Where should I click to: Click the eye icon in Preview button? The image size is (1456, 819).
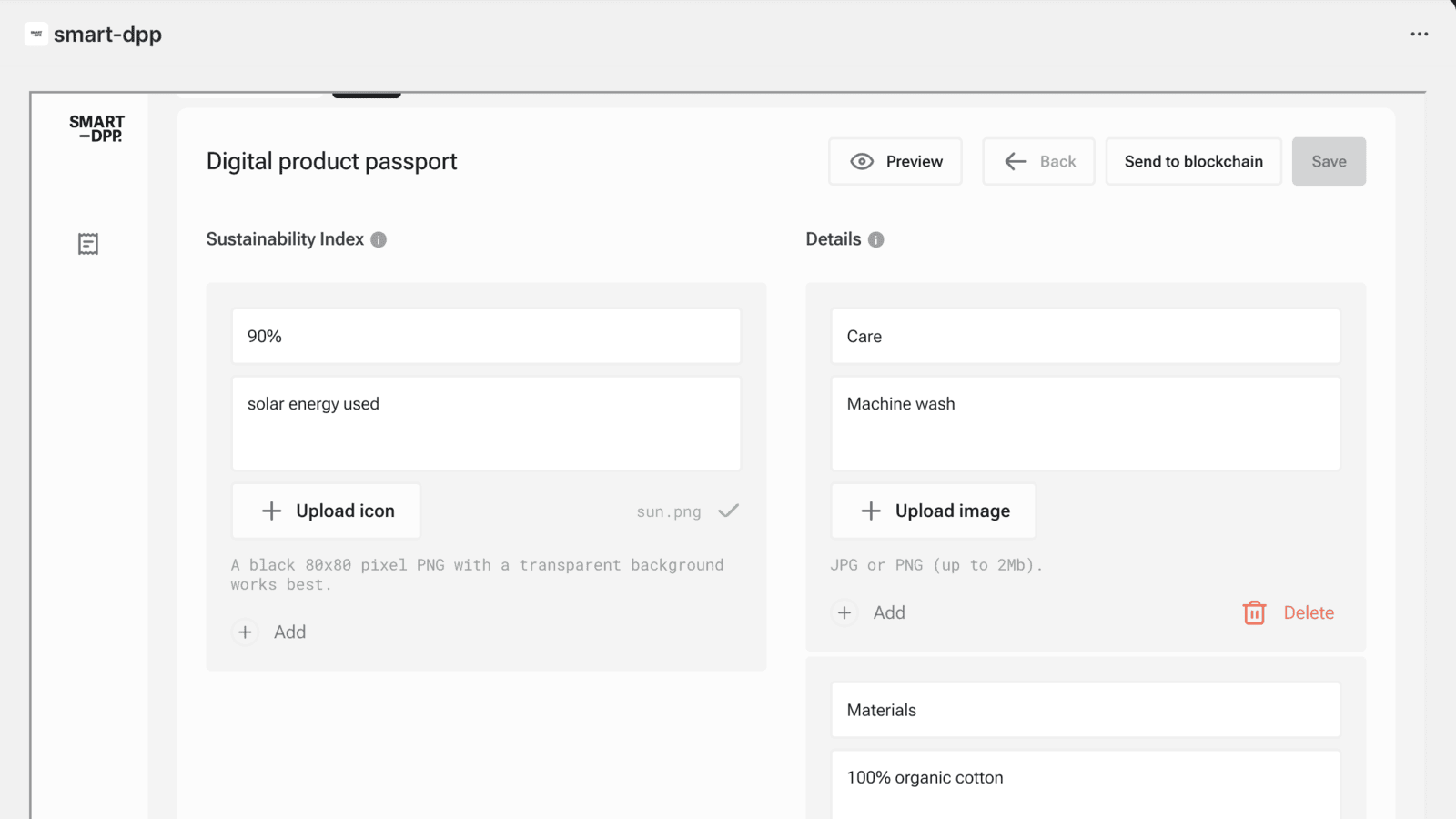click(862, 161)
